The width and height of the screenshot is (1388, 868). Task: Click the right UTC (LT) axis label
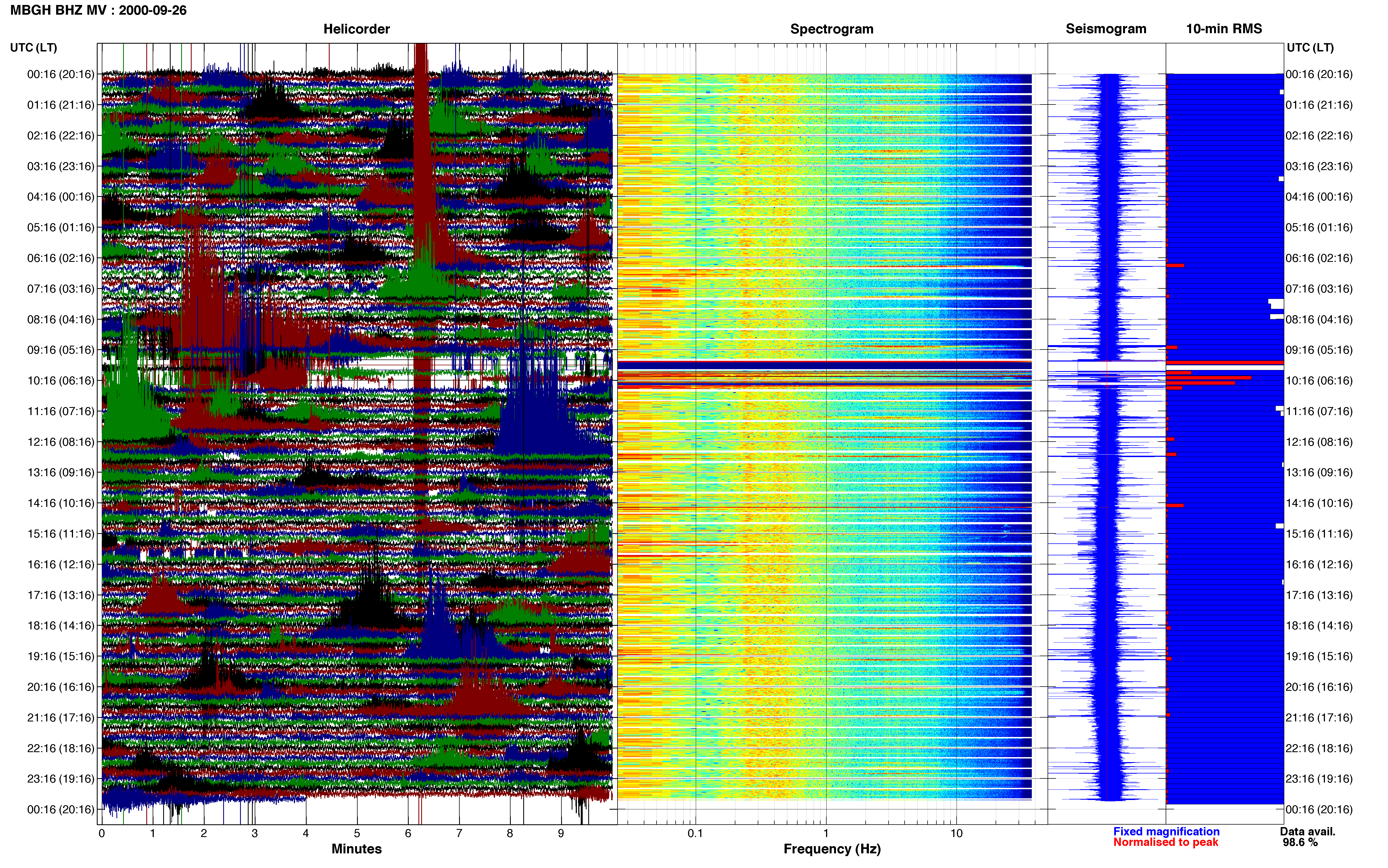coord(1310,48)
